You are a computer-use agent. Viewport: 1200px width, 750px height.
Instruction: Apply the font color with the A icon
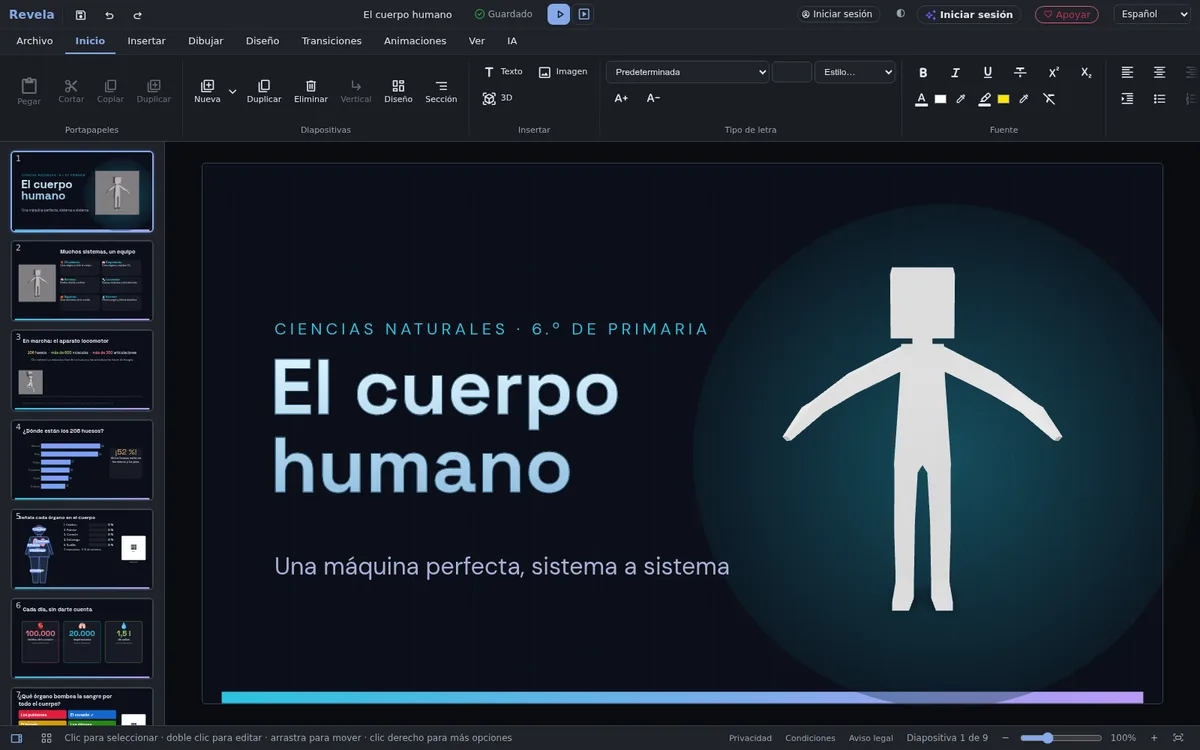[x=921, y=99]
